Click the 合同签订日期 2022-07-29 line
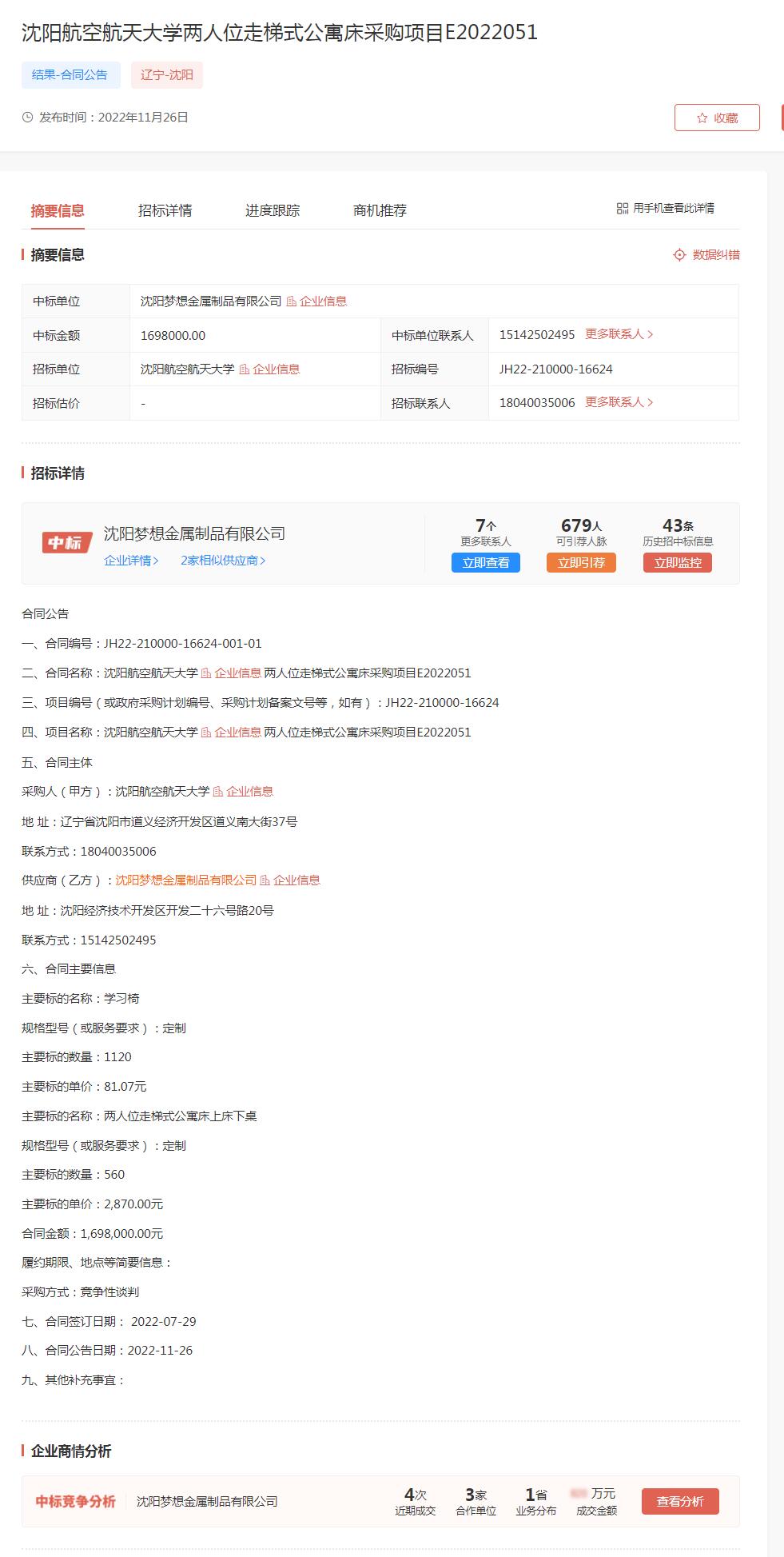 [109, 1322]
